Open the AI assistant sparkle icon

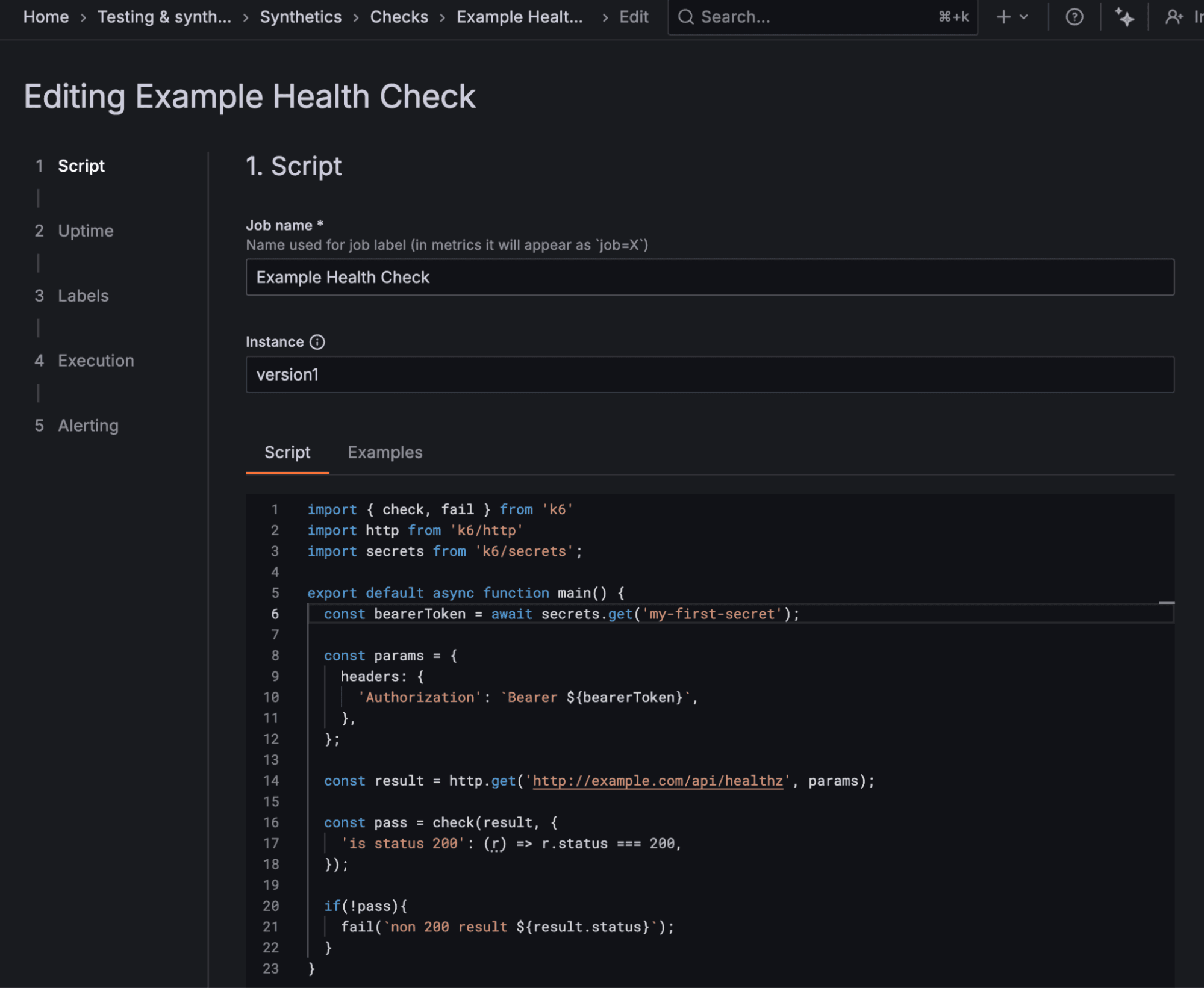point(1124,17)
